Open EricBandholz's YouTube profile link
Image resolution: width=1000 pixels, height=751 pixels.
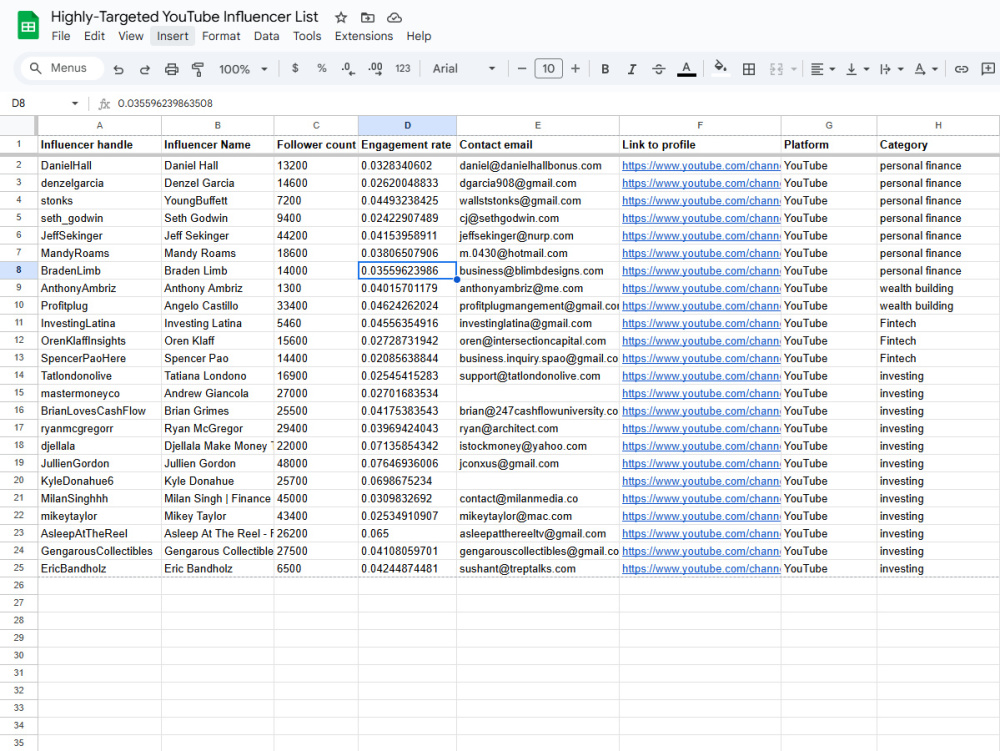point(701,569)
